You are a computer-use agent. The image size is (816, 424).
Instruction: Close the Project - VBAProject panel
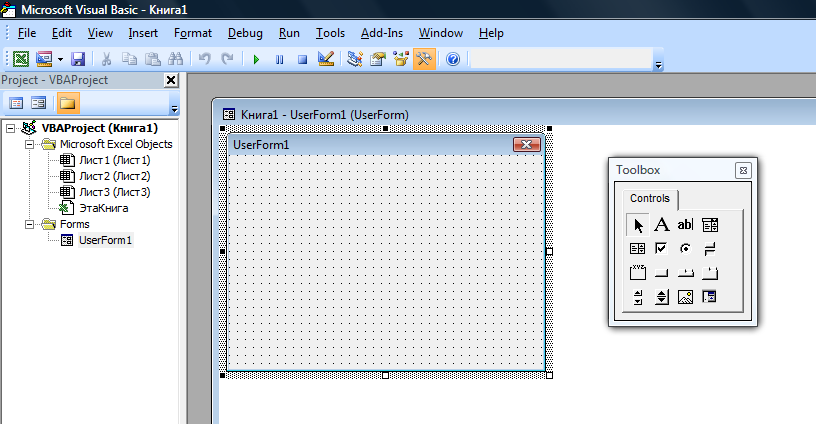[x=171, y=80]
